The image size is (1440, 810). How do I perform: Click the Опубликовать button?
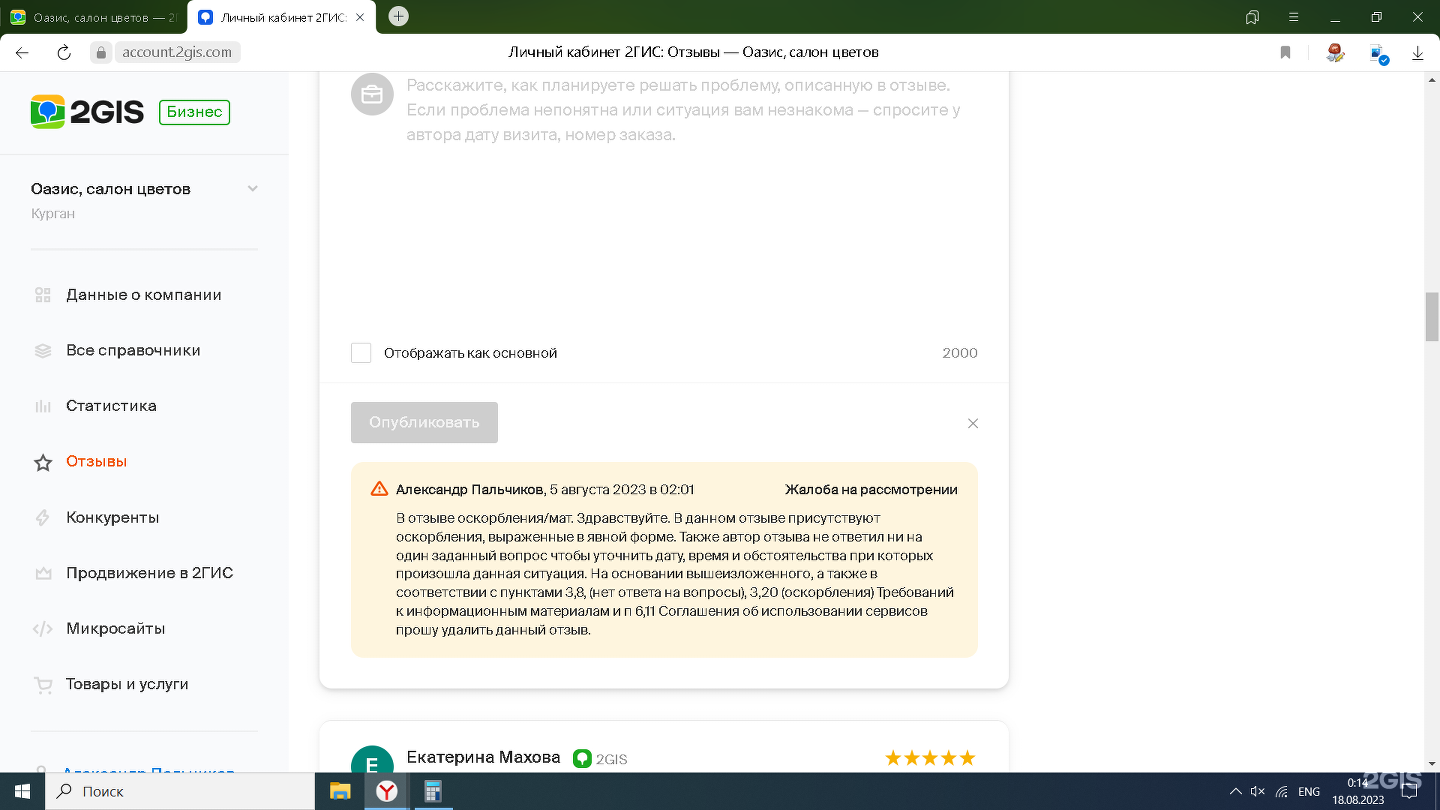click(x=424, y=422)
